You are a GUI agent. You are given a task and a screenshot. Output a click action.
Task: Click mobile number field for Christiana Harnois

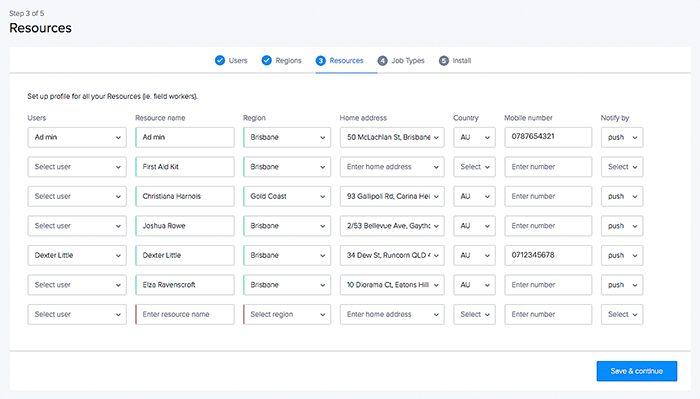pyautogui.click(x=548, y=196)
